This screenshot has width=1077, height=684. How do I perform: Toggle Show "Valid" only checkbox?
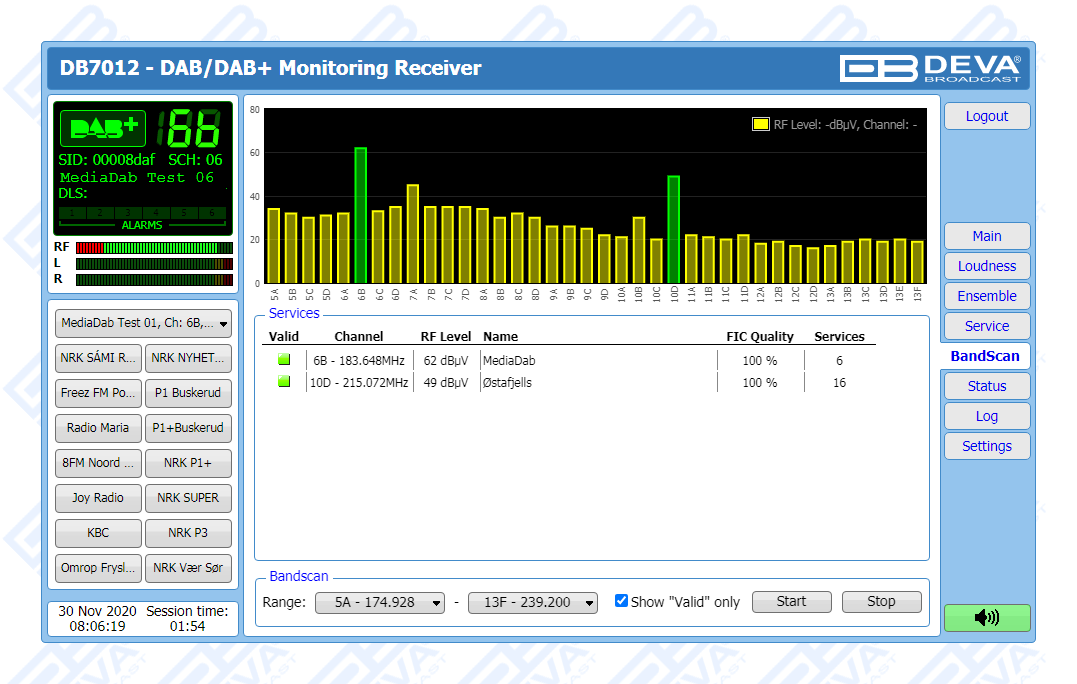(621, 601)
